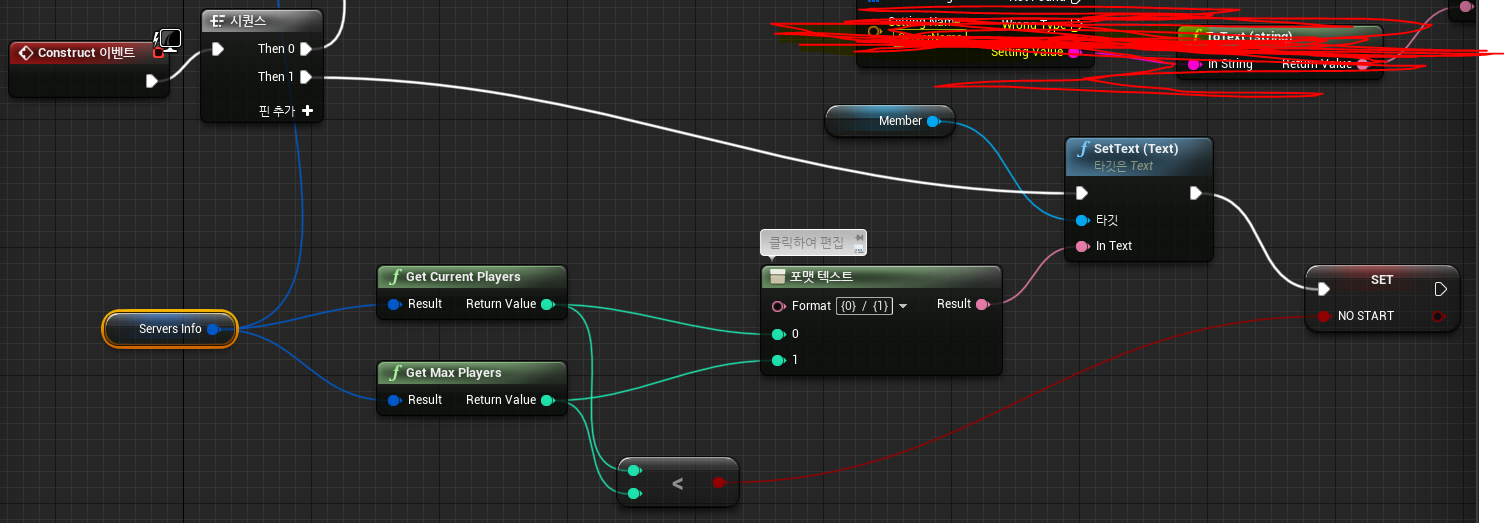1504x523 pixels.
Task: Click Result input pin of Get Max Players
Action: (394, 400)
